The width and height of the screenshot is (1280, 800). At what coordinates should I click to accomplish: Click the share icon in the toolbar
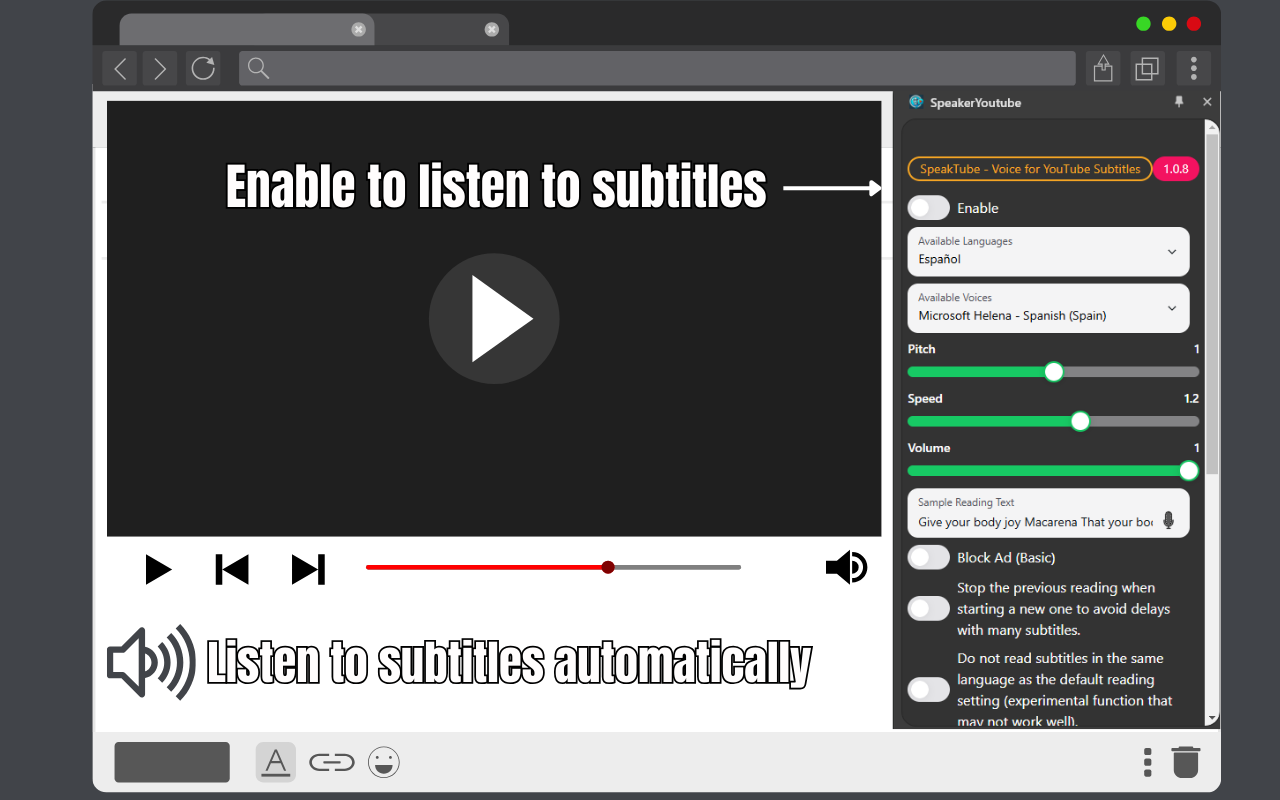(1102, 68)
